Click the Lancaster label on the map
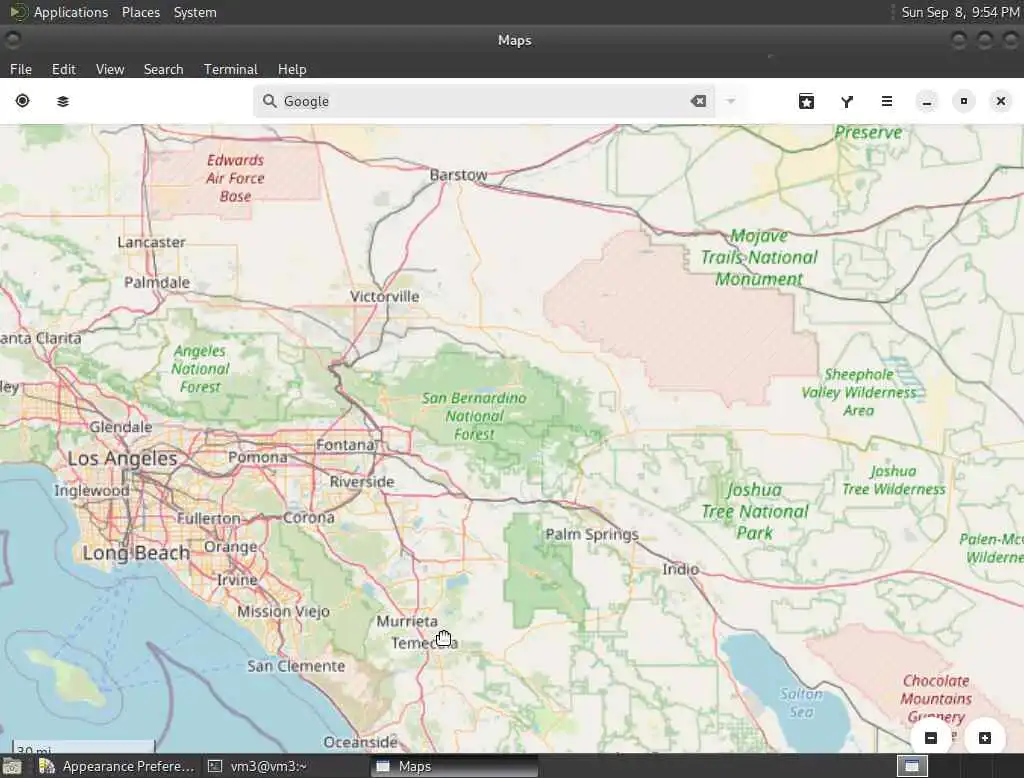This screenshot has width=1024, height=778. tap(152, 242)
